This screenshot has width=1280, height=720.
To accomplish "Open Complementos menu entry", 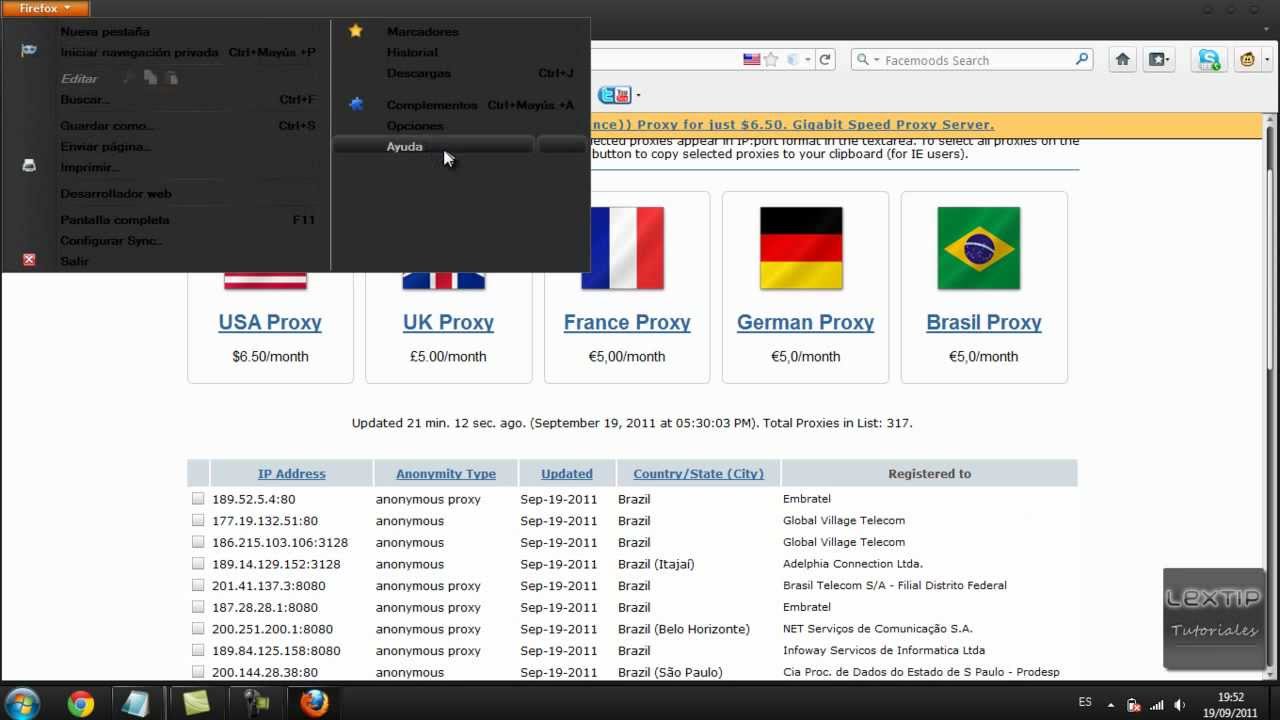I will [432, 105].
